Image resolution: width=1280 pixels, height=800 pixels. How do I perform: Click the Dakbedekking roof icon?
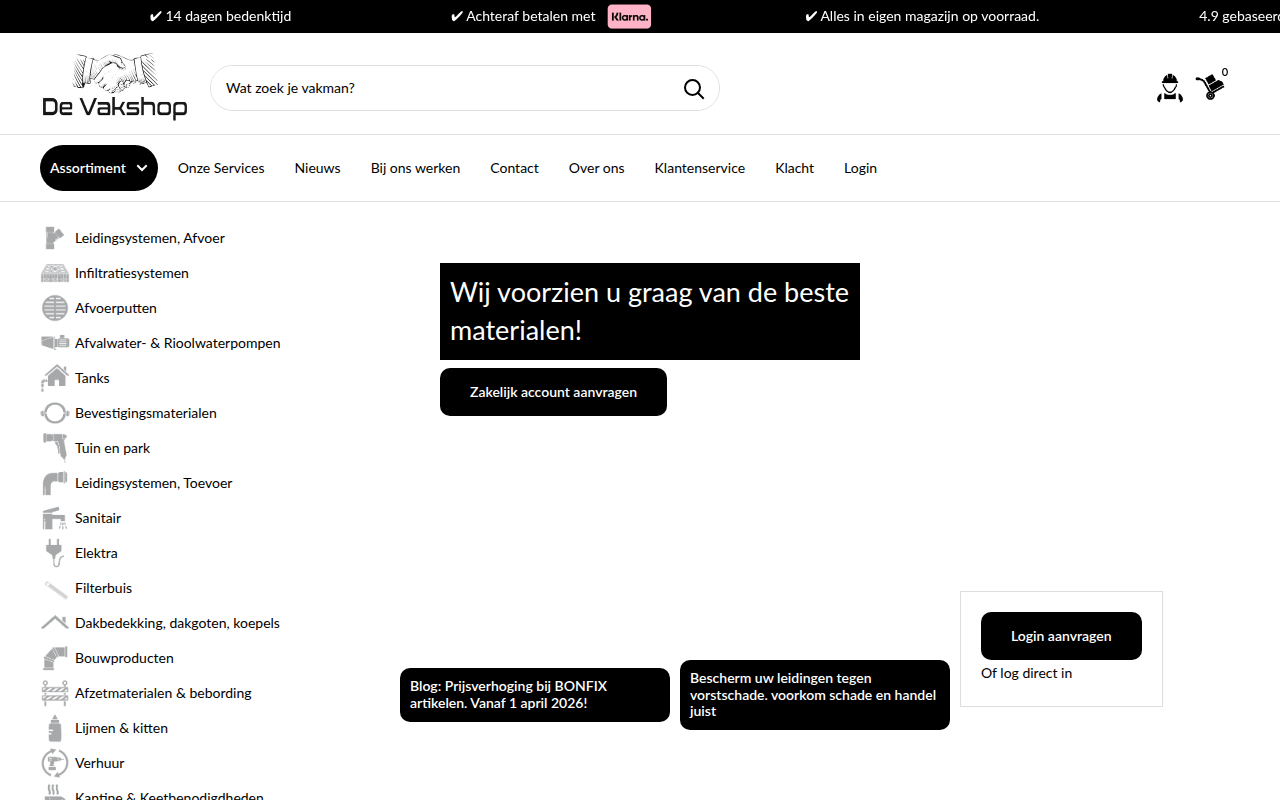tap(55, 623)
